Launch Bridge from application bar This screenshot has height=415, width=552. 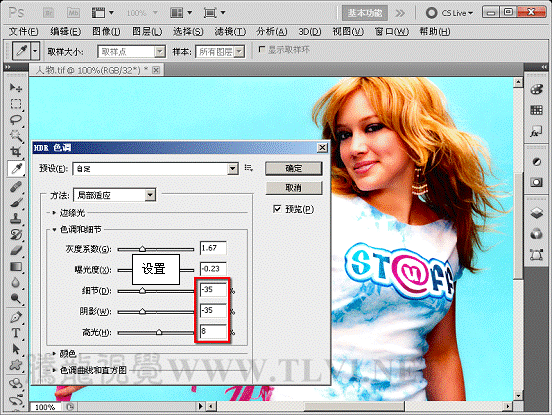pyautogui.click(x=48, y=13)
